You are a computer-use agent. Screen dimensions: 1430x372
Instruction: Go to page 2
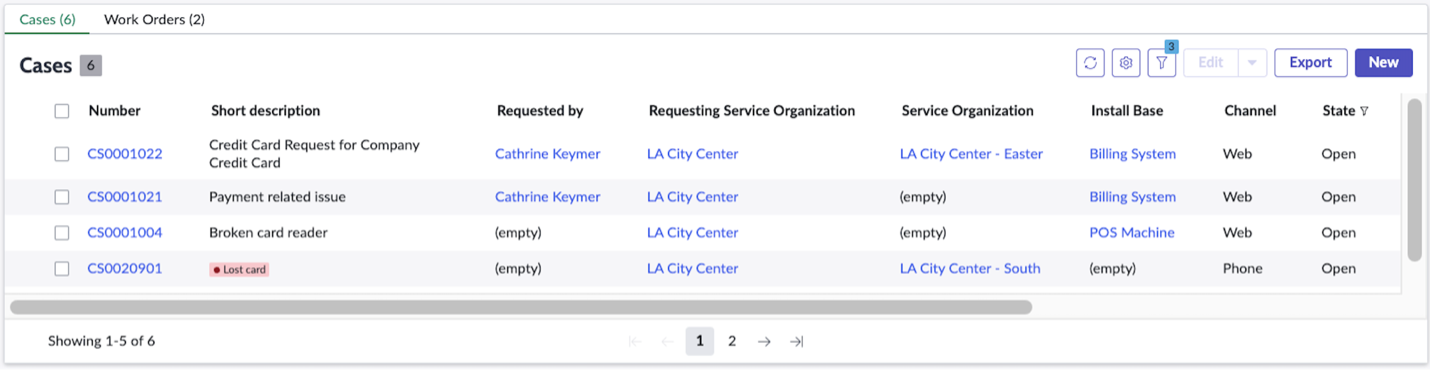pos(732,341)
